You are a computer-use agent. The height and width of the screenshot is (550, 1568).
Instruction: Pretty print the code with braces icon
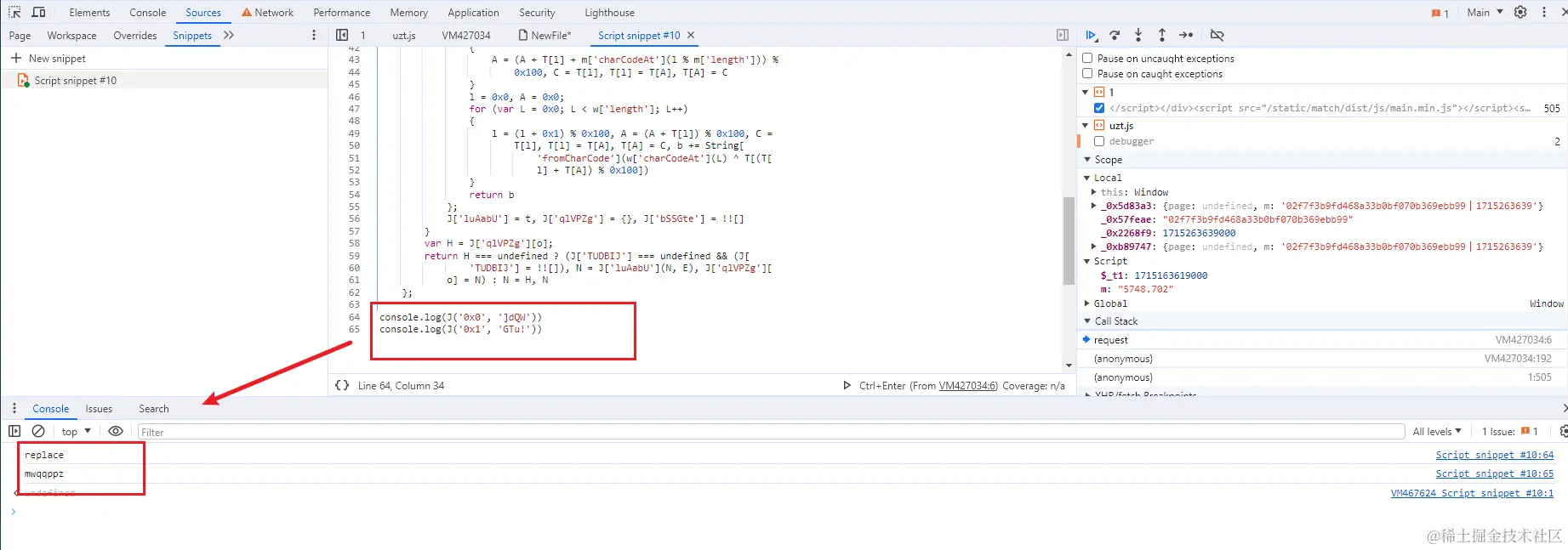click(x=342, y=385)
